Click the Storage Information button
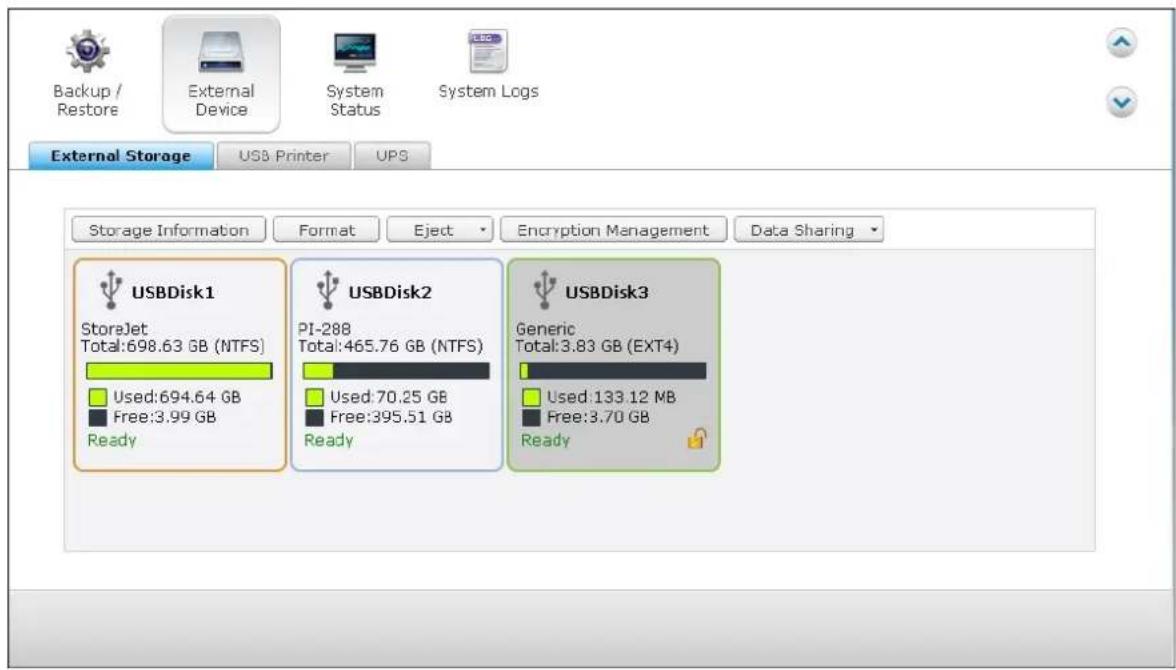Image resolution: width=1176 pixels, height=670 pixels. click(x=169, y=230)
